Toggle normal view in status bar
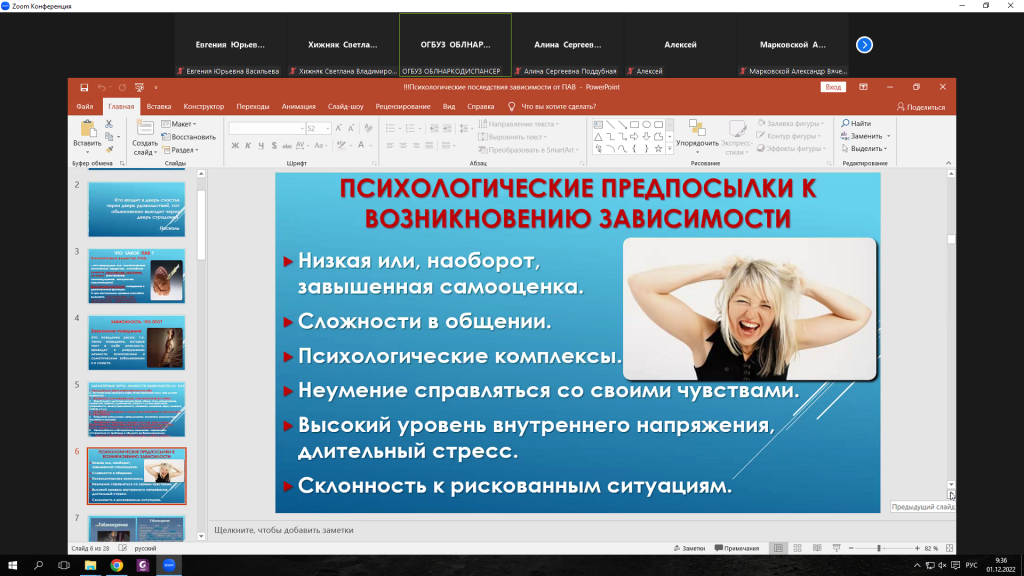This screenshot has width=1024, height=576. click(x=778, y=549)
